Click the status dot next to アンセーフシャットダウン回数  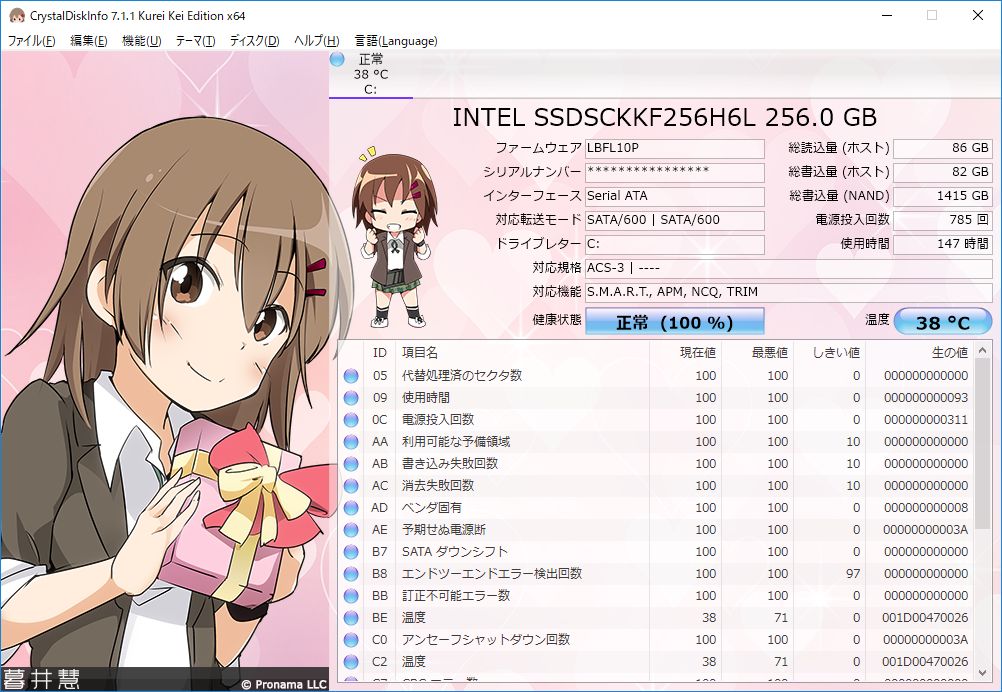350,640
